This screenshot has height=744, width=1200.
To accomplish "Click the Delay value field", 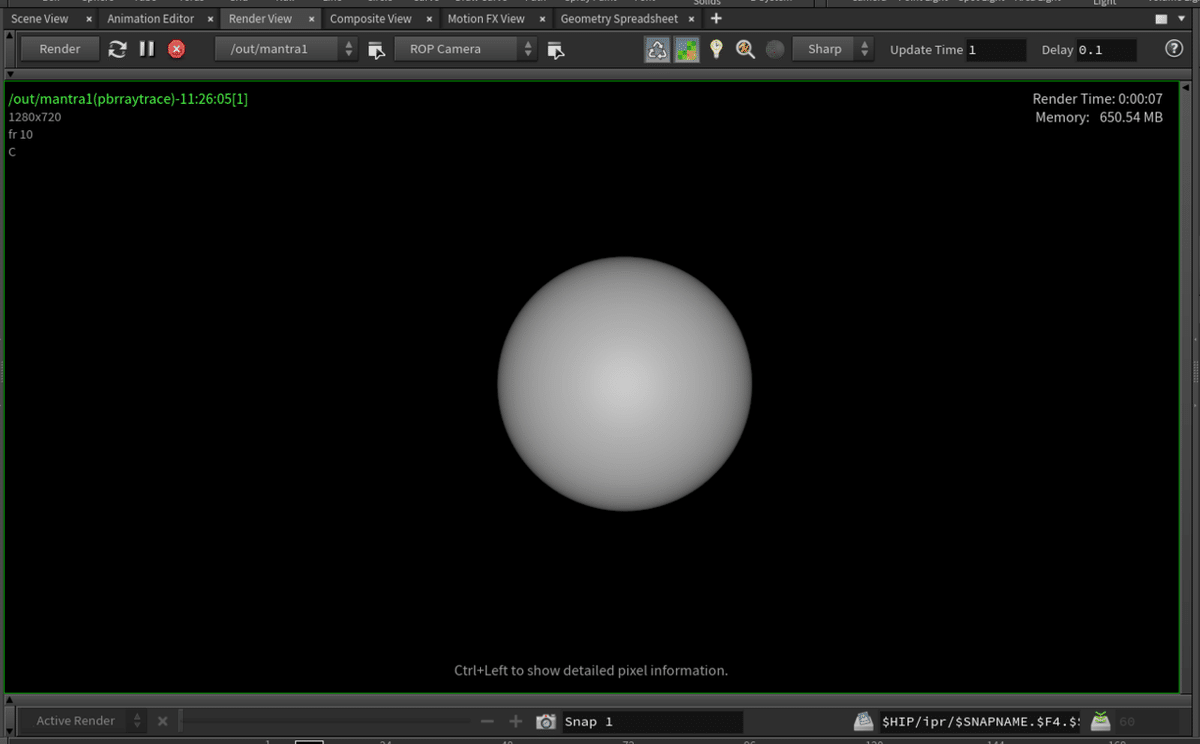I will 1106,50.
